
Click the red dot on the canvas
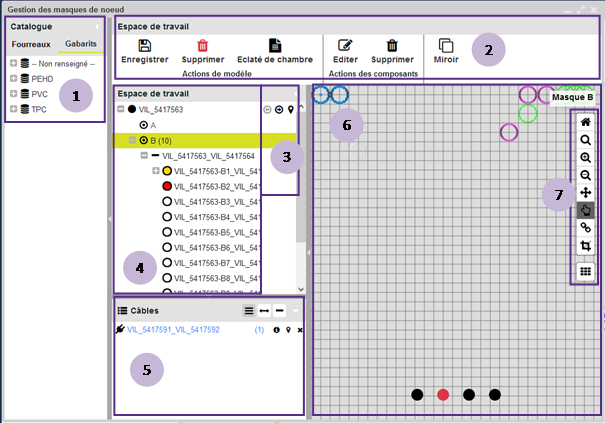[x=443, y=395]
